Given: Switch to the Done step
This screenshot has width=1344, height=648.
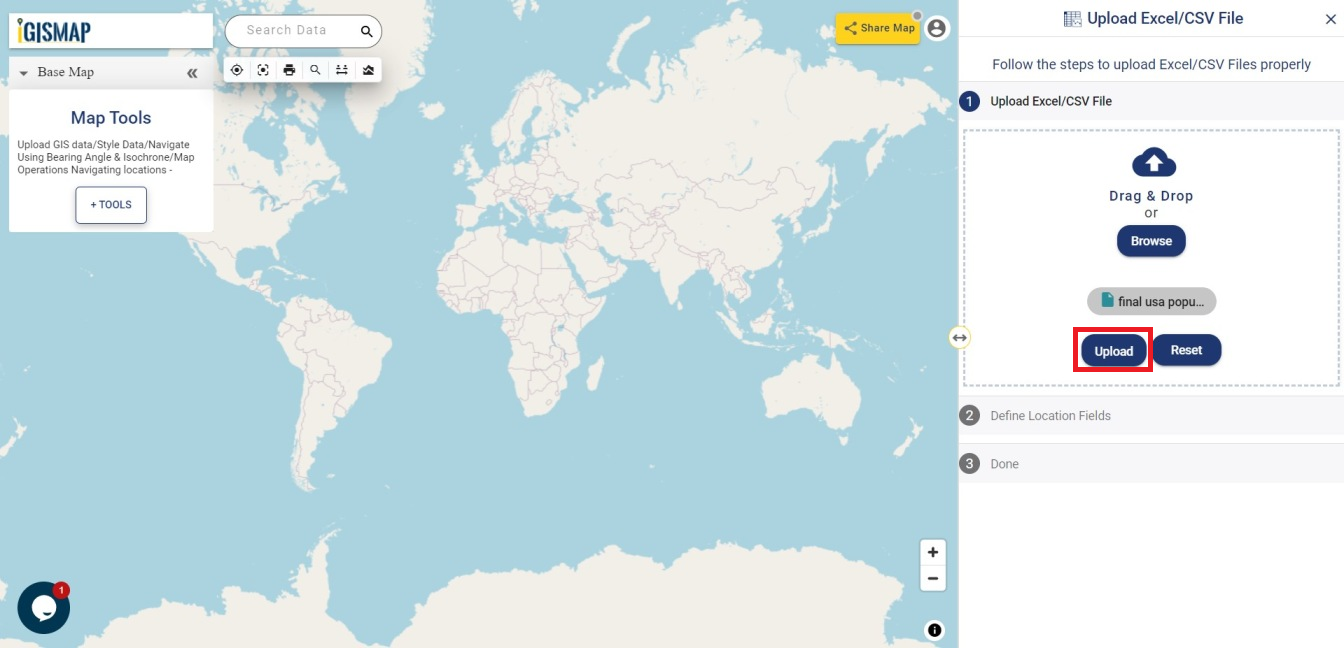Looking at the screenshot, I should (1004, 463).
